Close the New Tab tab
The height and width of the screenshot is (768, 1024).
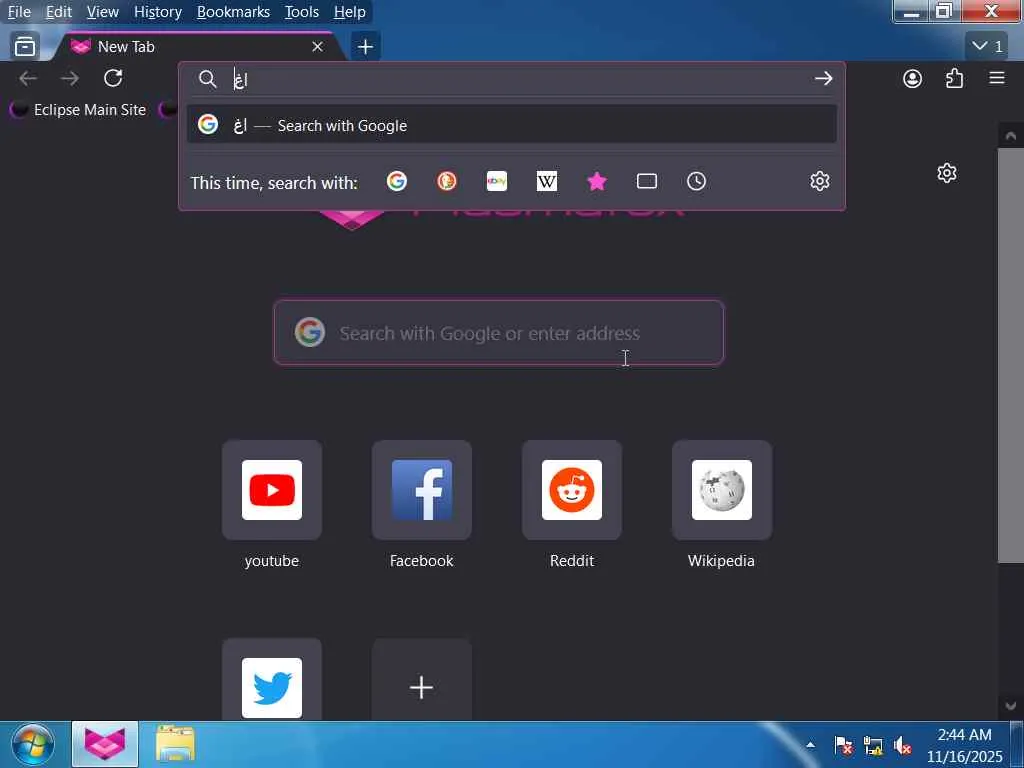[317, 46]
